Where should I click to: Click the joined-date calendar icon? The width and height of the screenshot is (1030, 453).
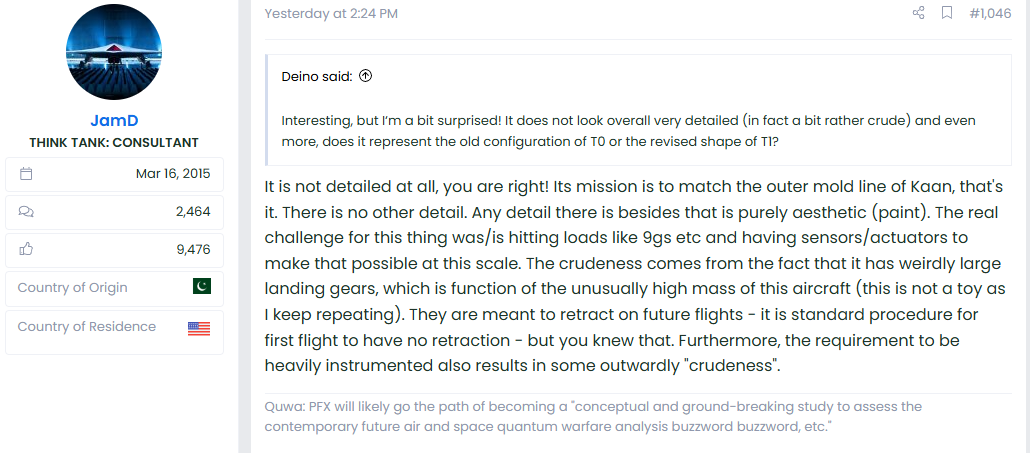pos(26,174)
